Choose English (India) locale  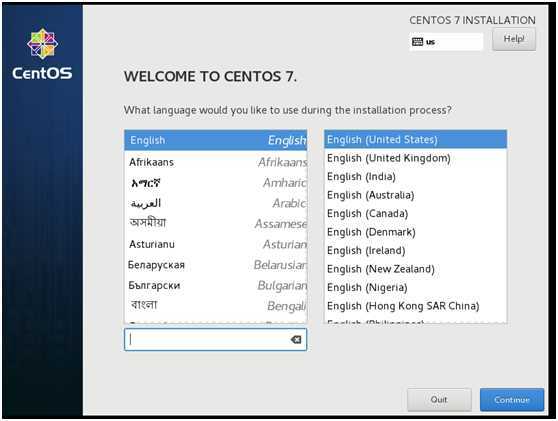(415, 177)
